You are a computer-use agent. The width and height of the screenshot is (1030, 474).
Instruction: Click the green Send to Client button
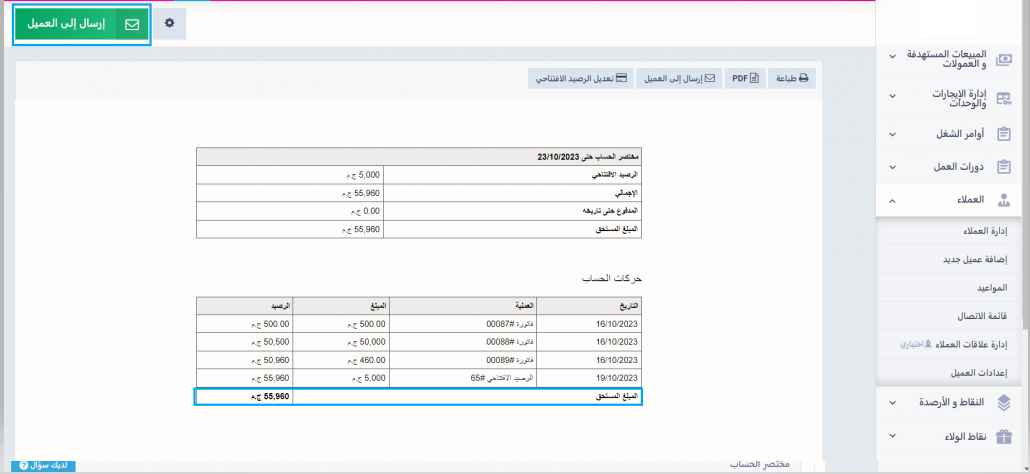[81, 24]
